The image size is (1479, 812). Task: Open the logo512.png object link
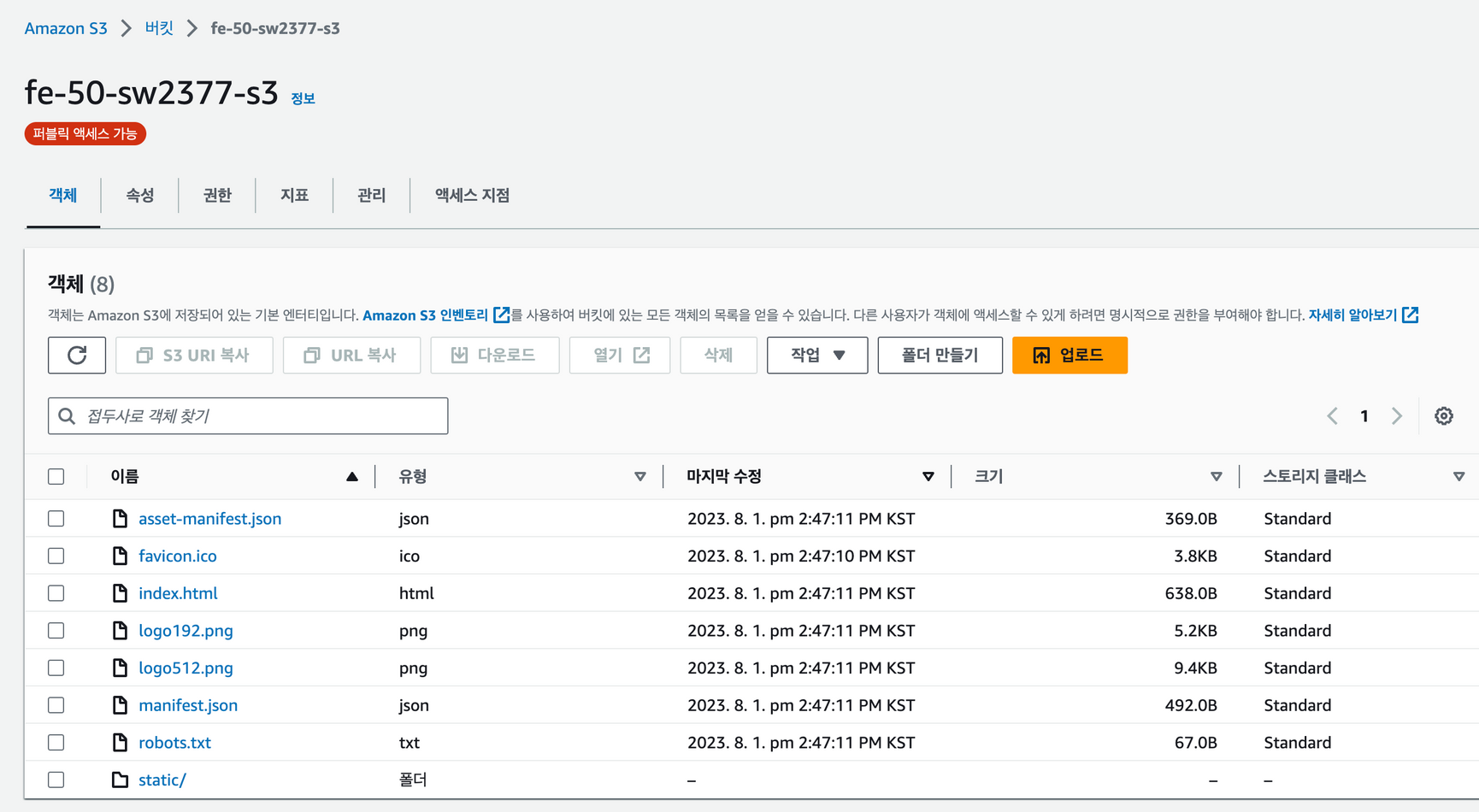[186, 668]
